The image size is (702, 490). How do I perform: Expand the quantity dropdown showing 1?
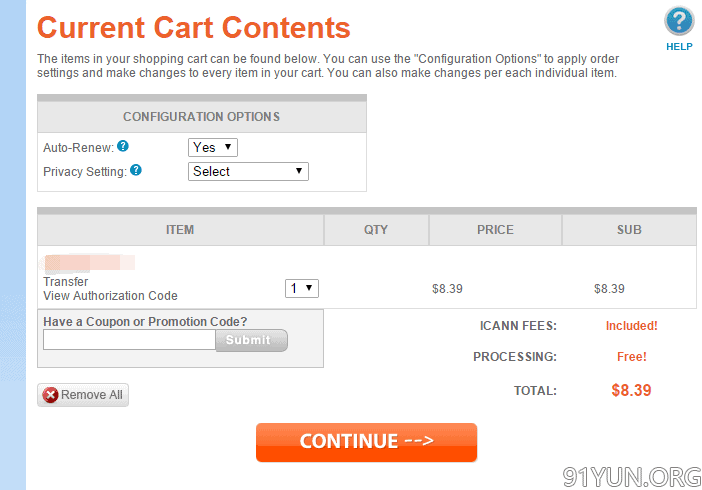click(302, 288)
